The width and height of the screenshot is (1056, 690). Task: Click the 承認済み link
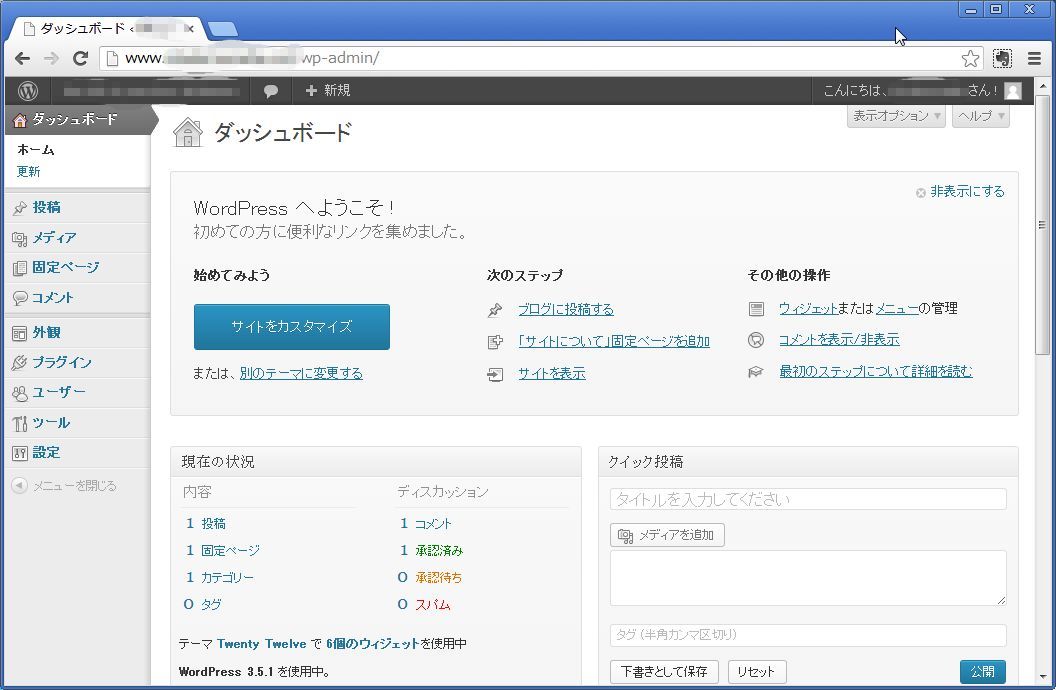(439, 551)
